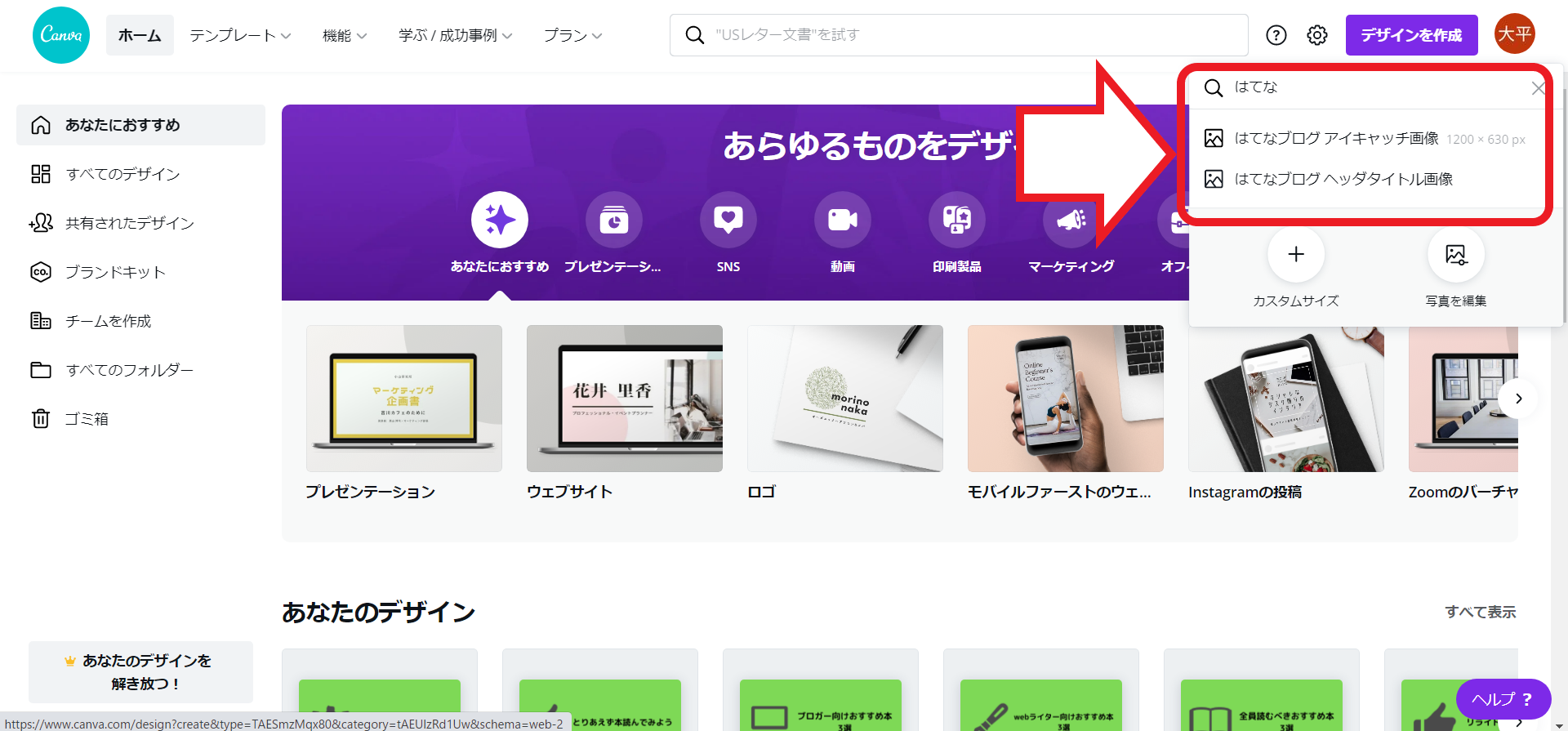Select the SNS heart category icon
This screenshot has width=1568, height=731.
pos(728,220)
